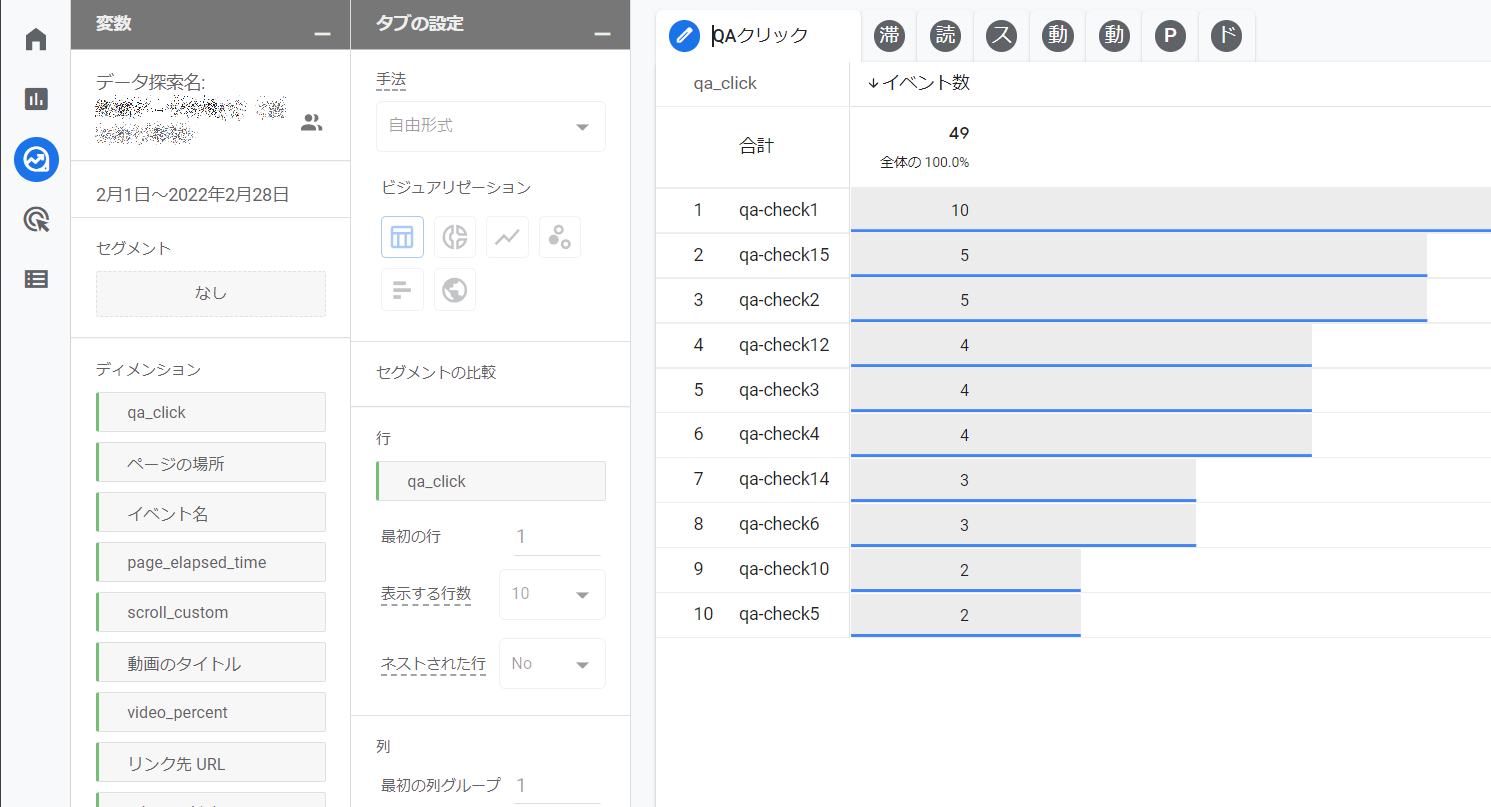Click the date range 2月1日～2022年2月28日
The width and height of the screenshot is (1491, 807).
[x=193, y=194]
